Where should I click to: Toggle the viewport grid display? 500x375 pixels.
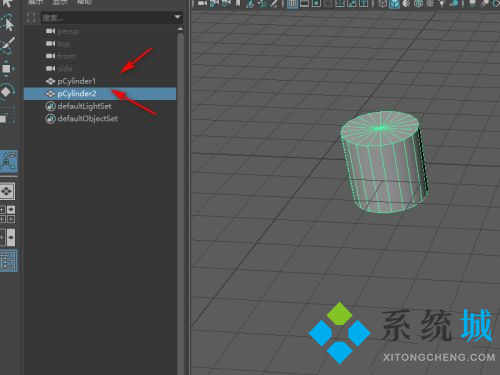point(292,4)
